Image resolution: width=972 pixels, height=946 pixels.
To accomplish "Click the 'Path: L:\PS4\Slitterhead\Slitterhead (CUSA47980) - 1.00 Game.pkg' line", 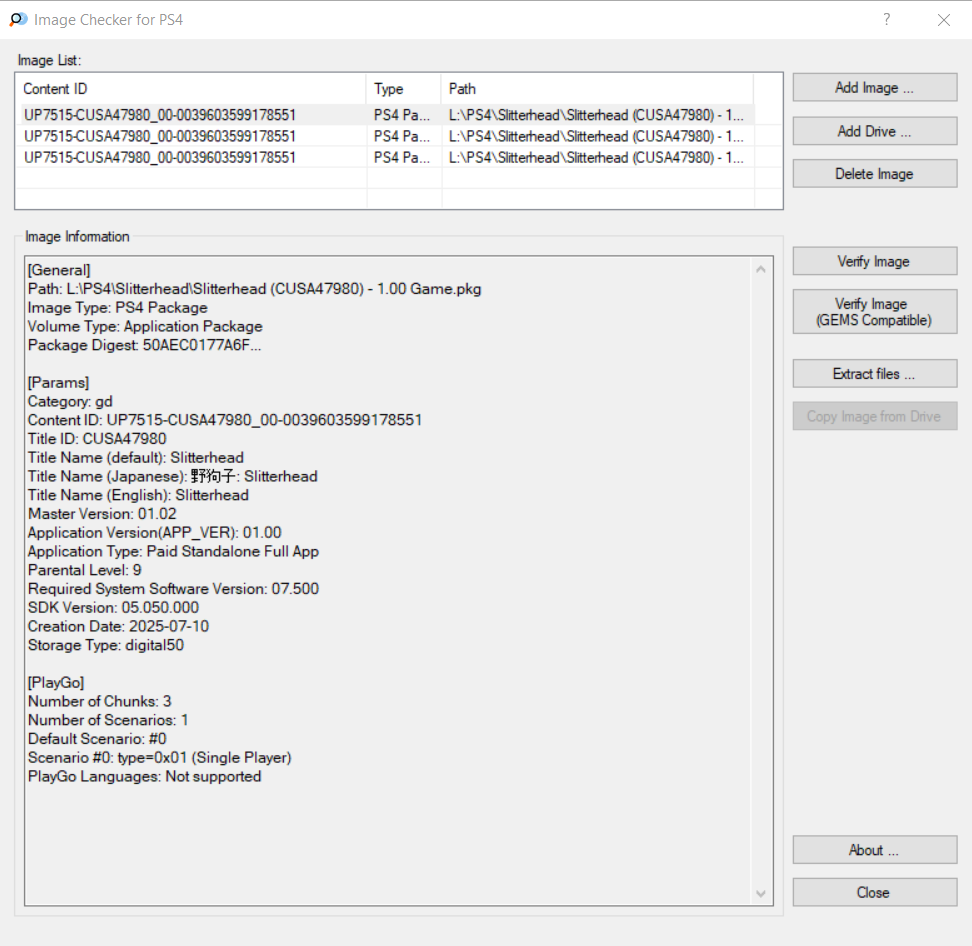I will tap(255, 289).
